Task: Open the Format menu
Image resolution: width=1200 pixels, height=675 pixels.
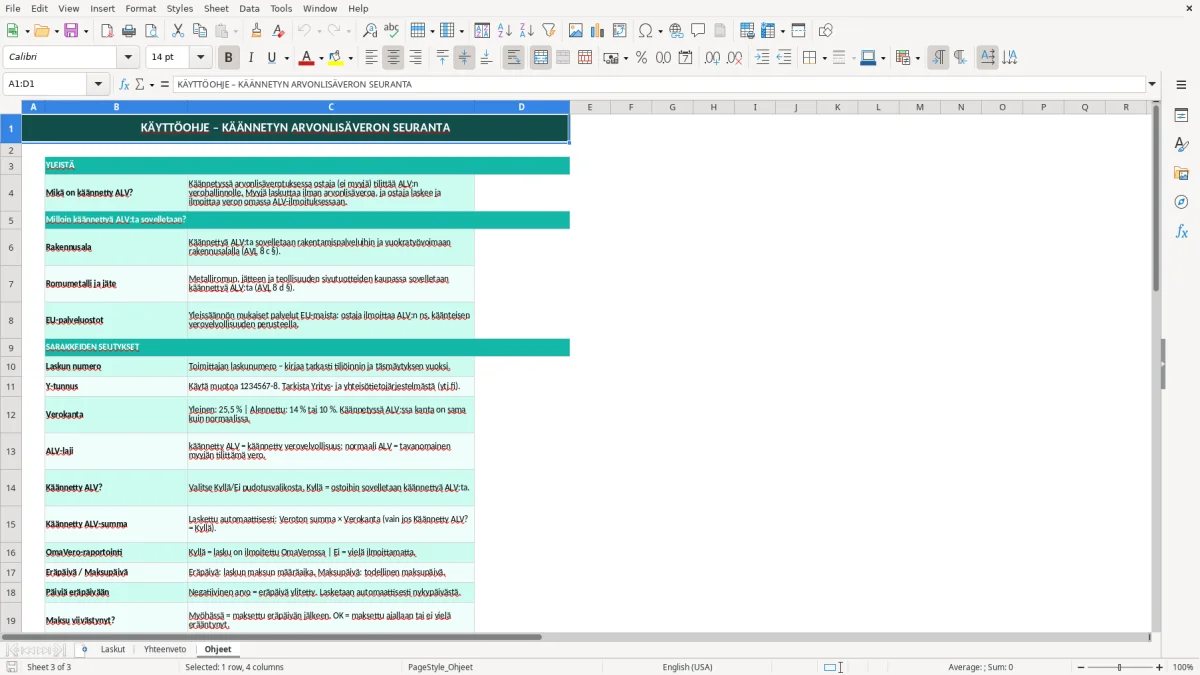Action: (x=140, y=8)
